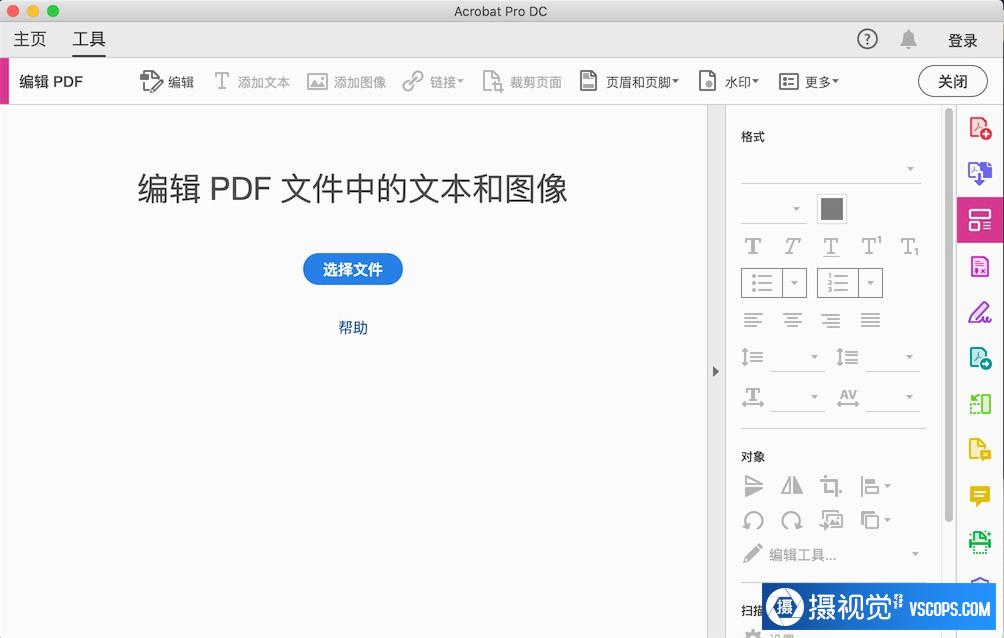Image resolution: width=1004 pixels, height=638 pixels.
Task: Open yellow document note sidebar tool
Action: 980,450
